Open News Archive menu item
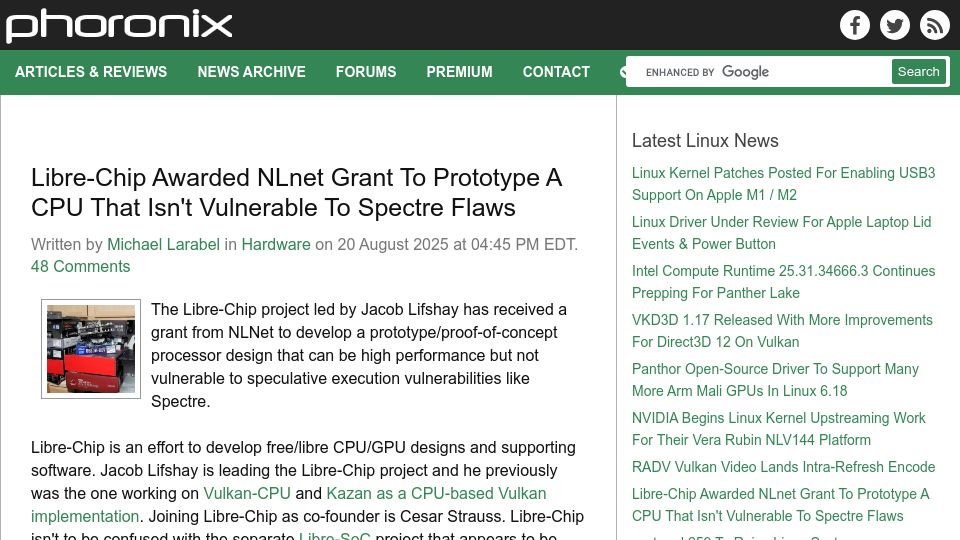960x540 pixels. click(251, 72)
